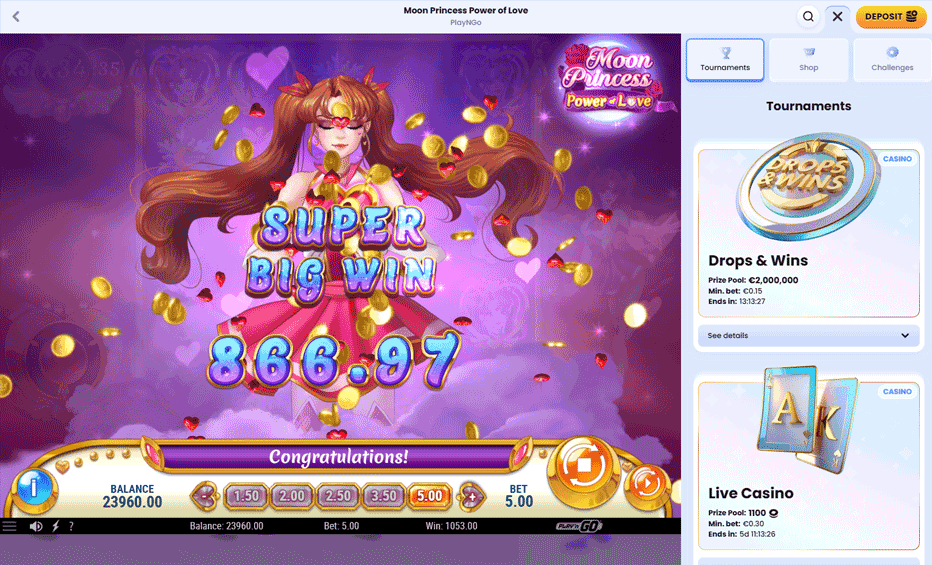The image size is (932, 565).
Task: Open the hamburger game menu
Action: click(10, 526)
